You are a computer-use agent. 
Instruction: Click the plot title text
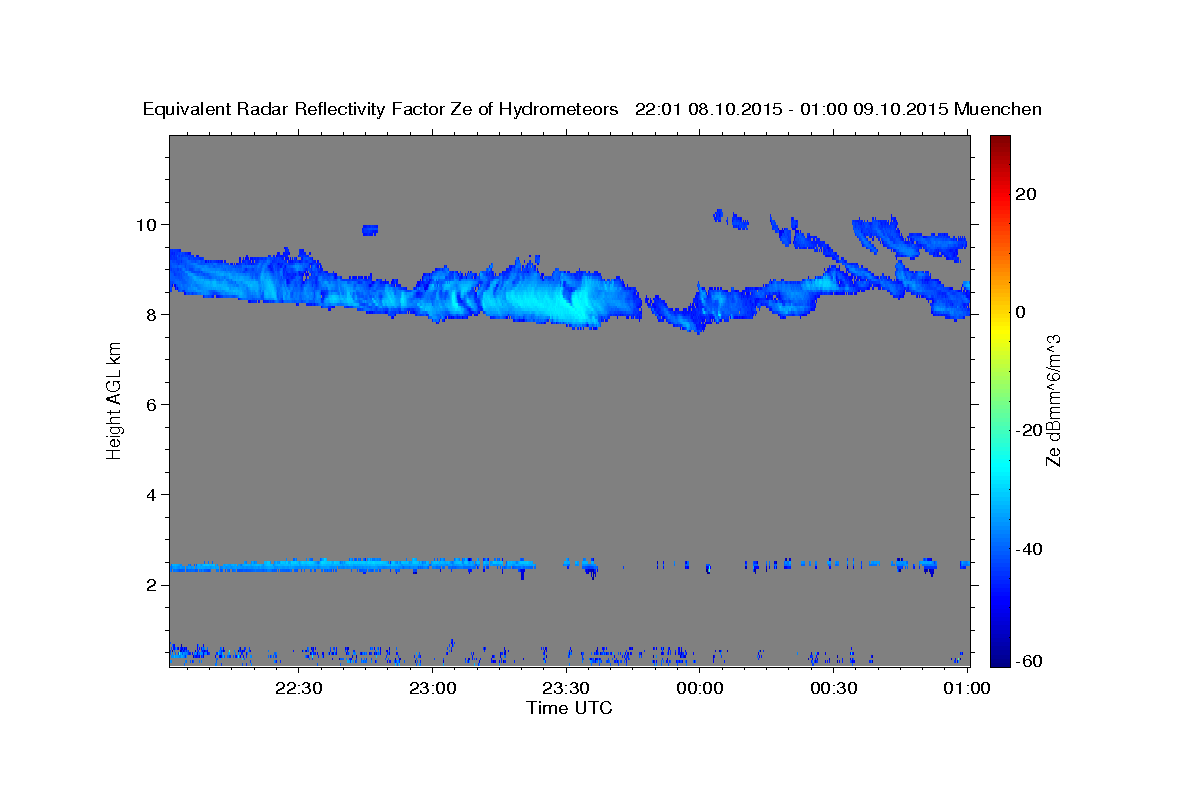(x=592, y=109)
